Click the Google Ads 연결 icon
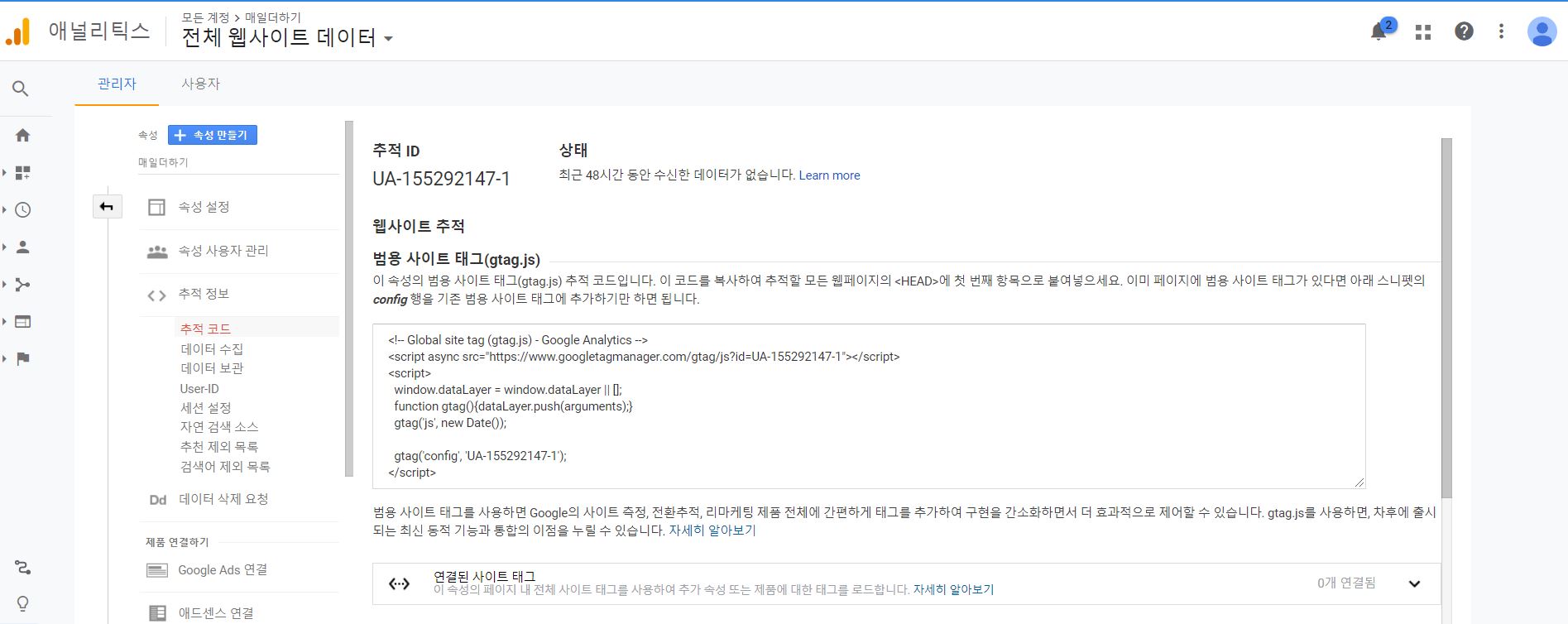The width and height of the screenshot is (1568, 624). [156, 570]
